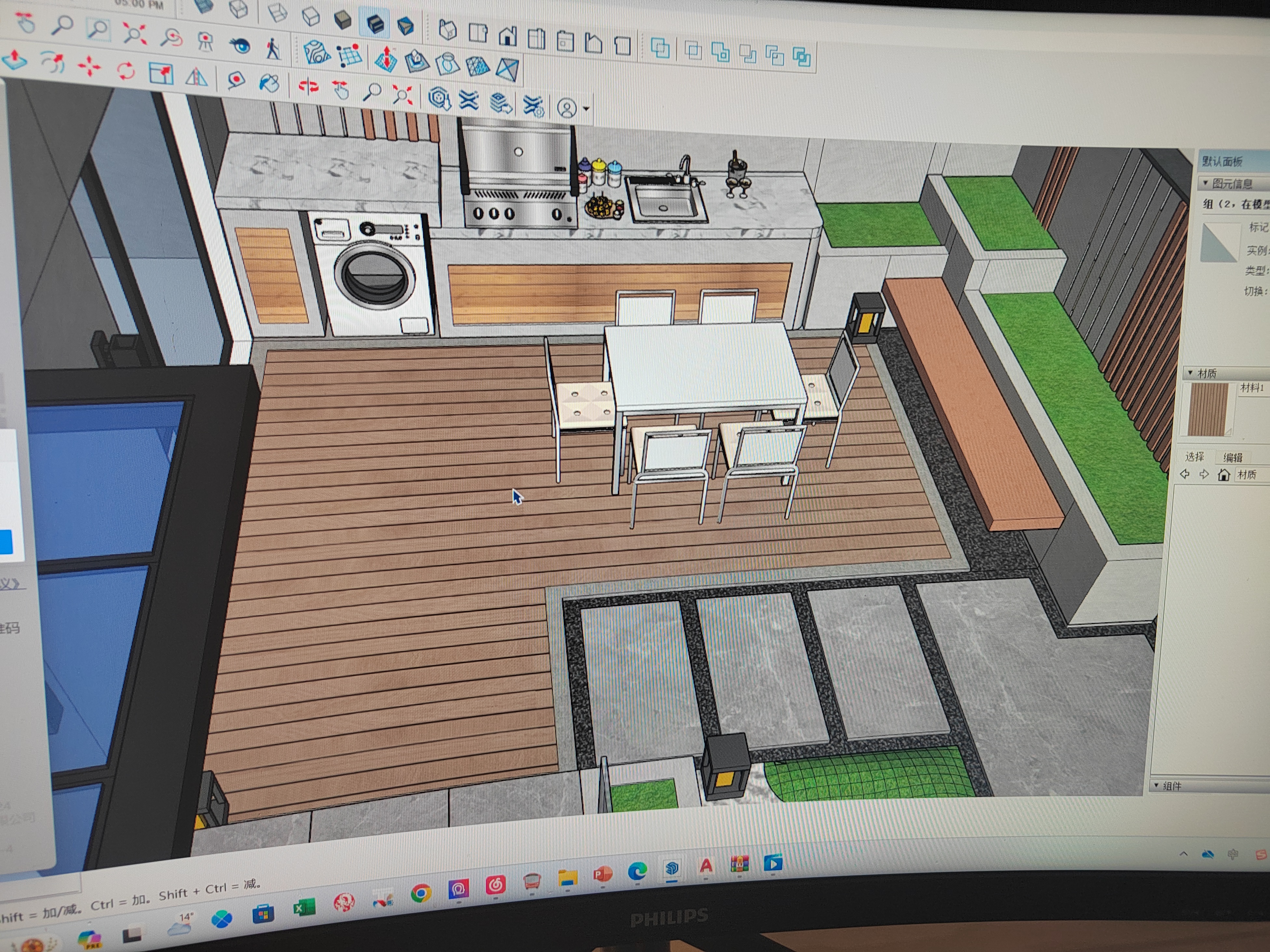
Task: Click the Union solid tool
Action: point(721,52)
